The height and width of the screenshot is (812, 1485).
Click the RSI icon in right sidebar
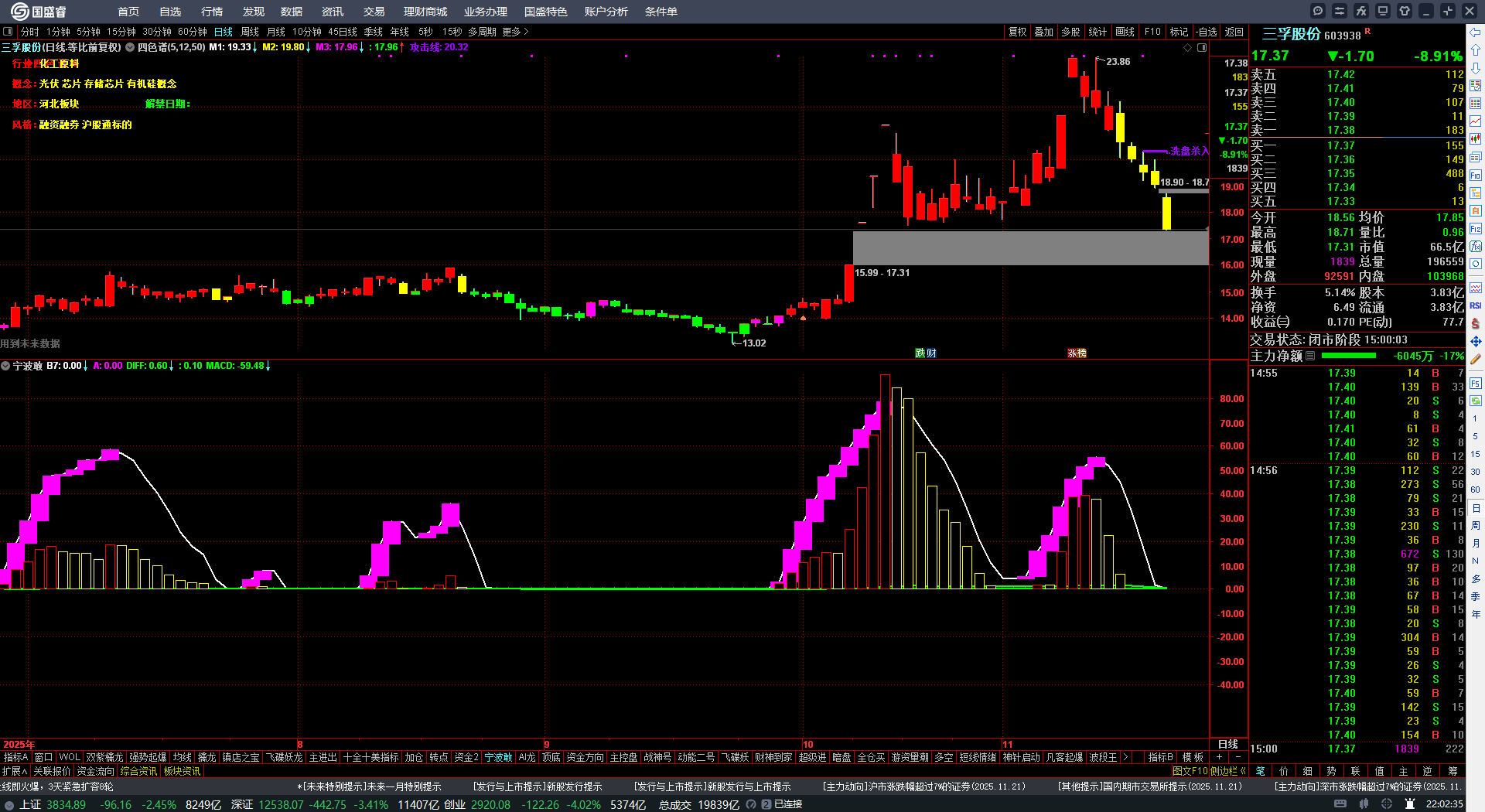pyautogui.click(x=1476, y=305)
